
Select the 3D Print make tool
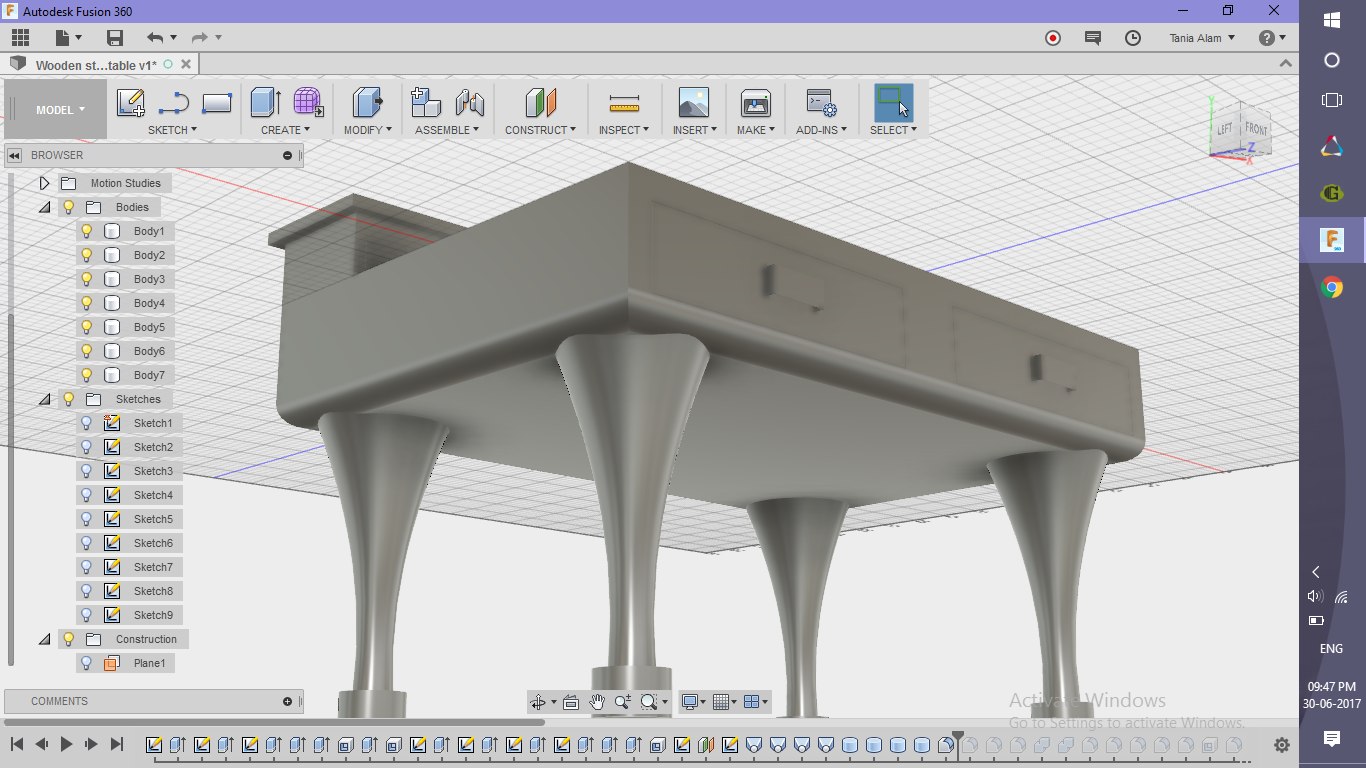click(x=755, y=102)
